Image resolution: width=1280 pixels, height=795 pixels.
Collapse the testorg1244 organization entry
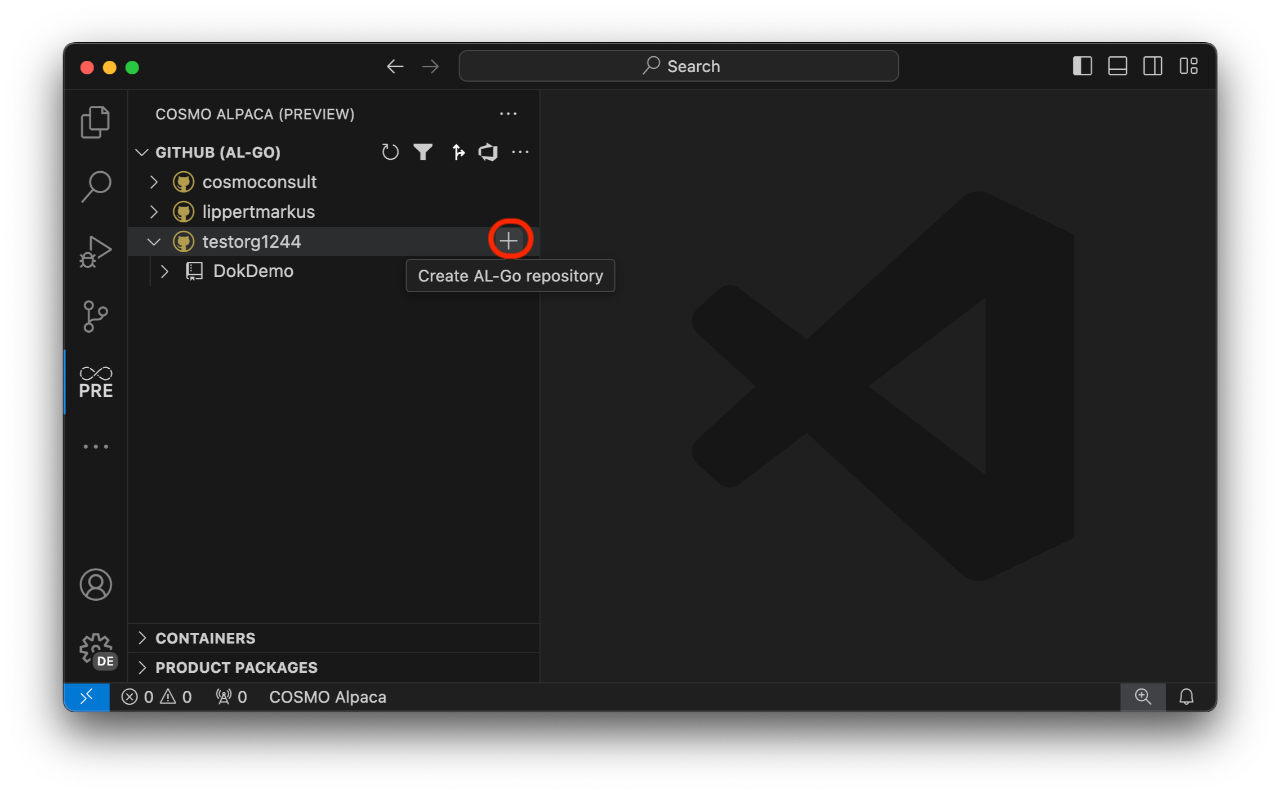click(154, 241)
